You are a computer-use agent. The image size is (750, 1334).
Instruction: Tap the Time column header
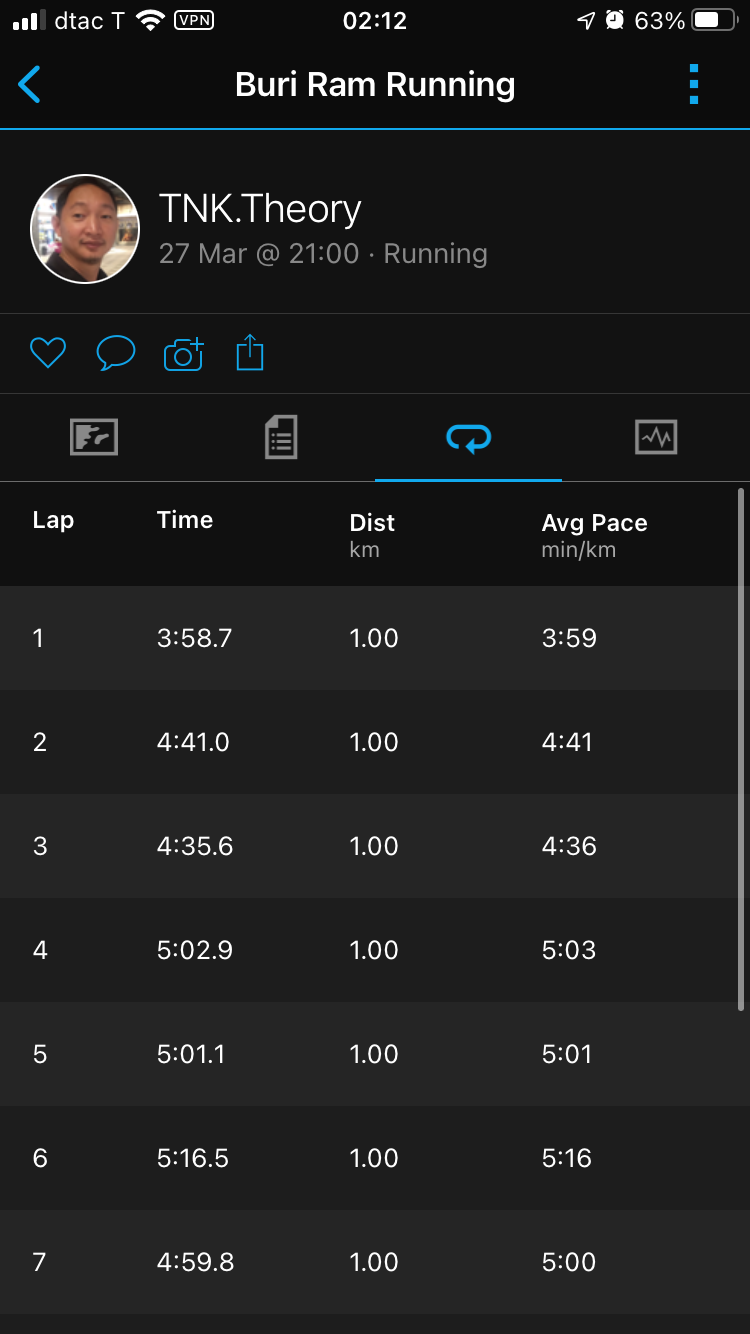pos(185,520)
